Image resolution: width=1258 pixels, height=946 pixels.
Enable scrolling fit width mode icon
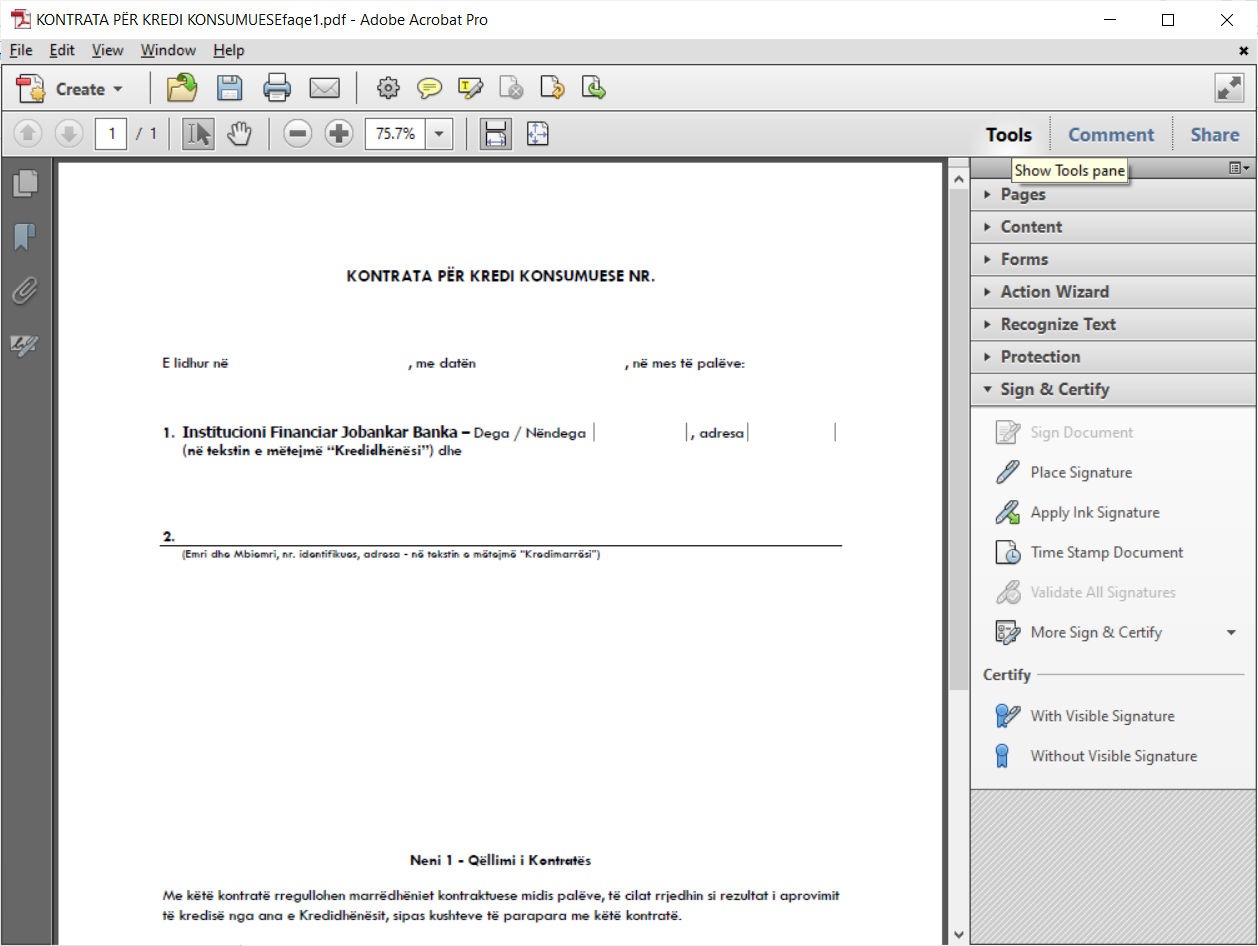coord(495,134)
